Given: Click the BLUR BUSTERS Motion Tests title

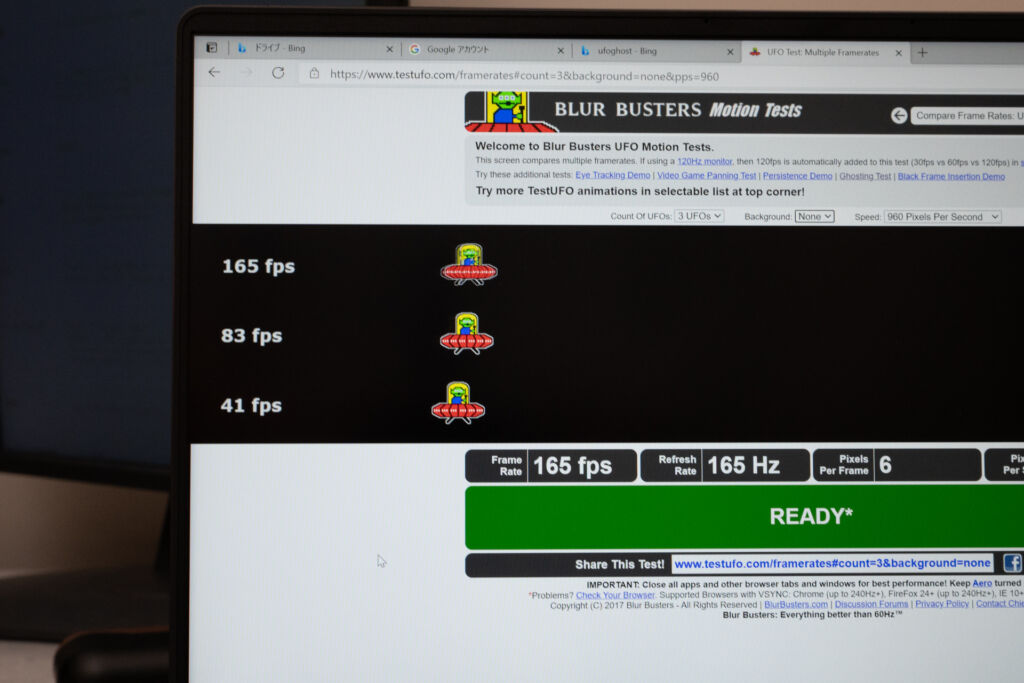Looking at the screenshot, I should (x=678, y=110).
